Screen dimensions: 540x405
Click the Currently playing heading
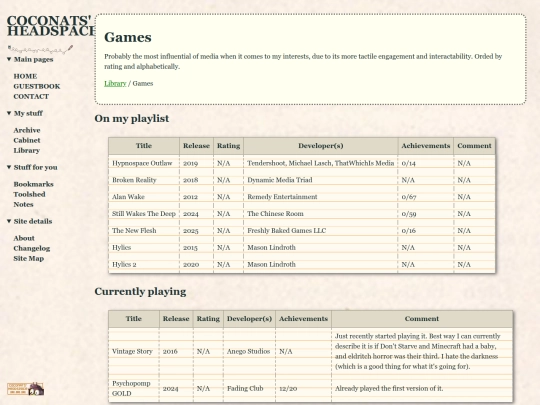click(140, 292)
